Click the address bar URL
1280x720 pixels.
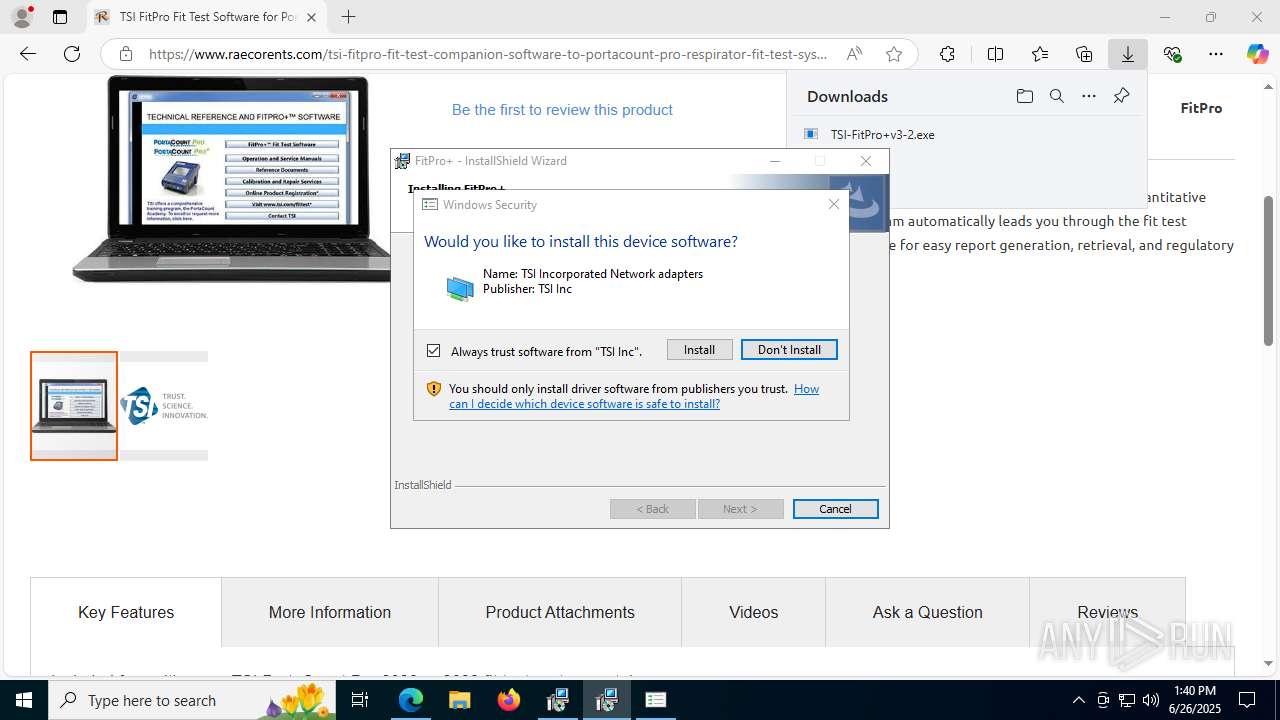(487, 54)
